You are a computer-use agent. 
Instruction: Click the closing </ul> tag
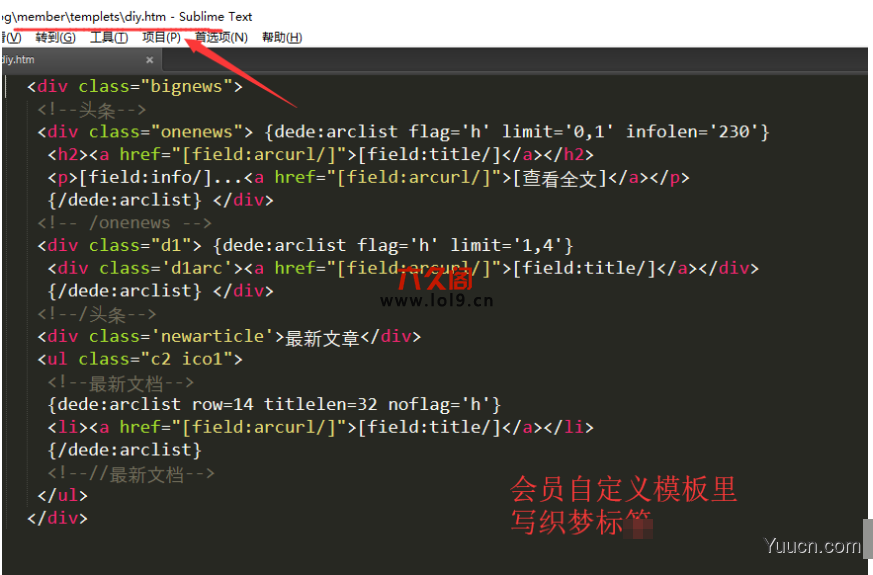[63, 495]
